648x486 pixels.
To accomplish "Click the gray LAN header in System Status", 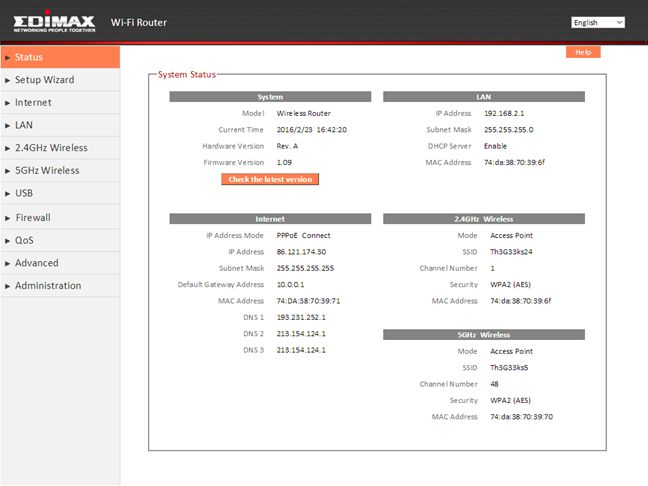I will (x=484, y=97).
